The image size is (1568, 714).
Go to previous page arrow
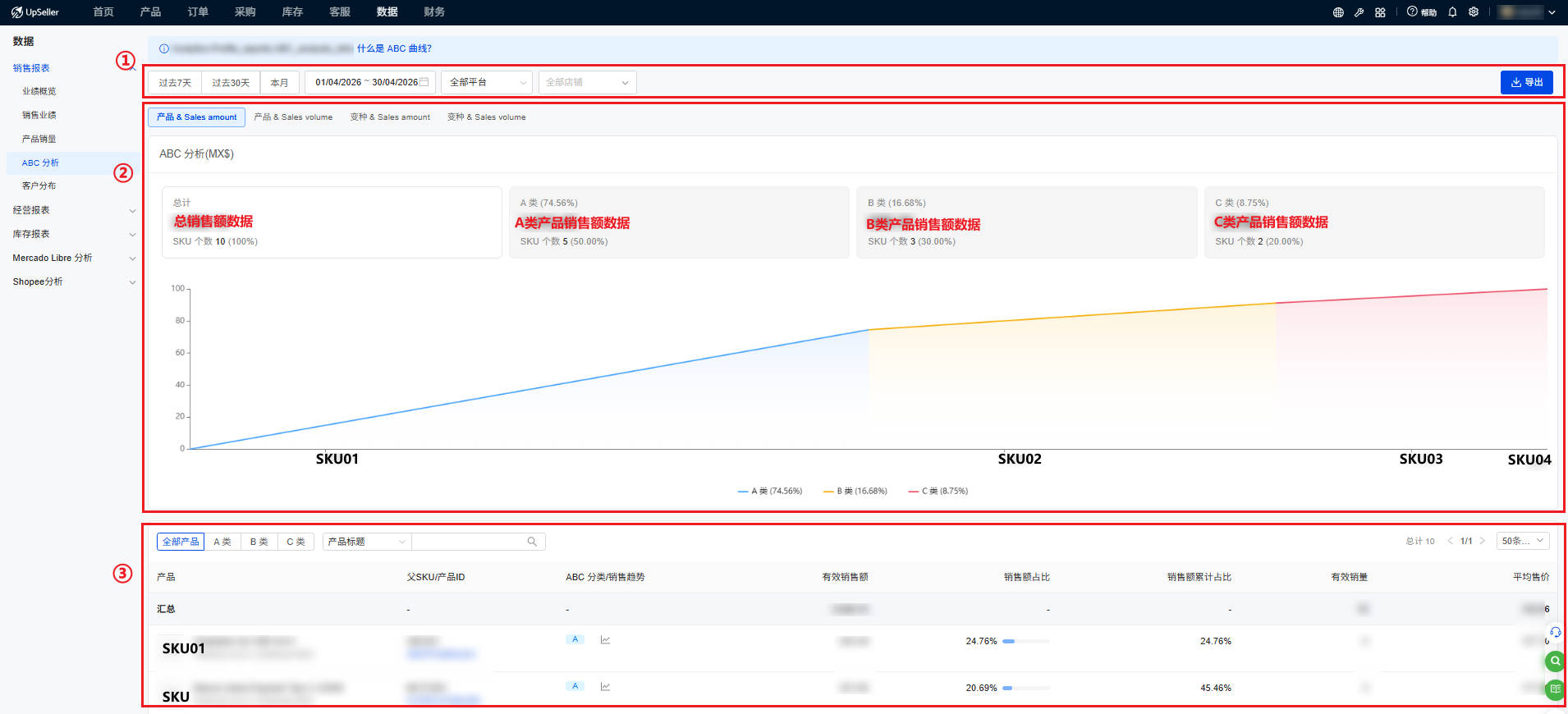tap(1450, 541)
